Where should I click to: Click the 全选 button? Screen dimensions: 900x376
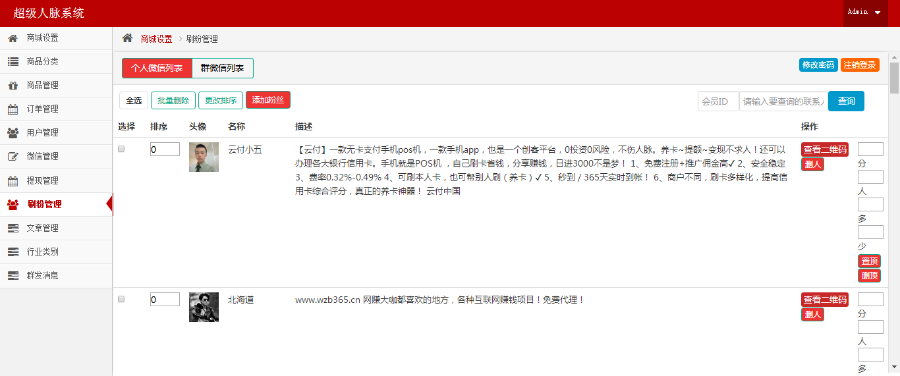134,100
